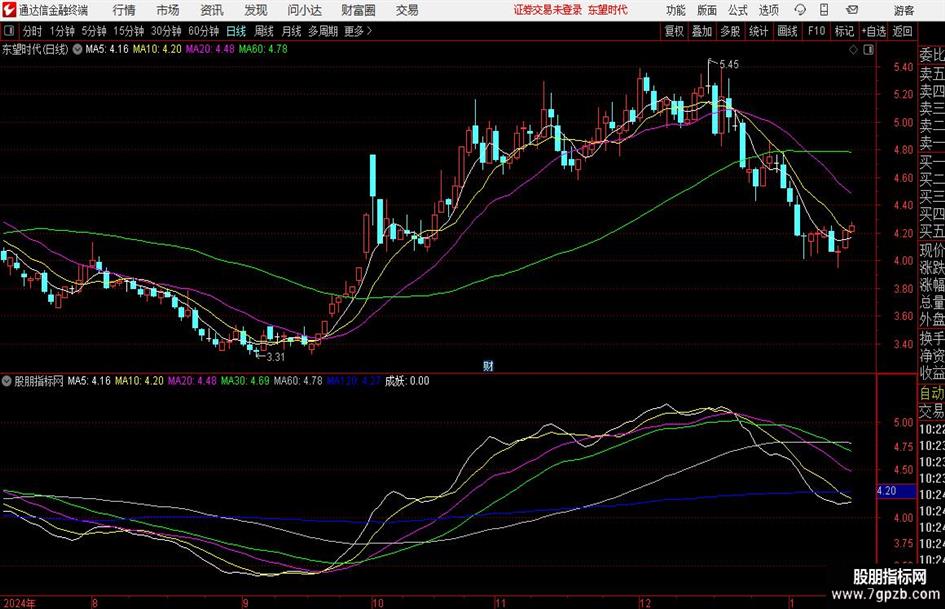Open the customer service headset icon

[800, 10]
